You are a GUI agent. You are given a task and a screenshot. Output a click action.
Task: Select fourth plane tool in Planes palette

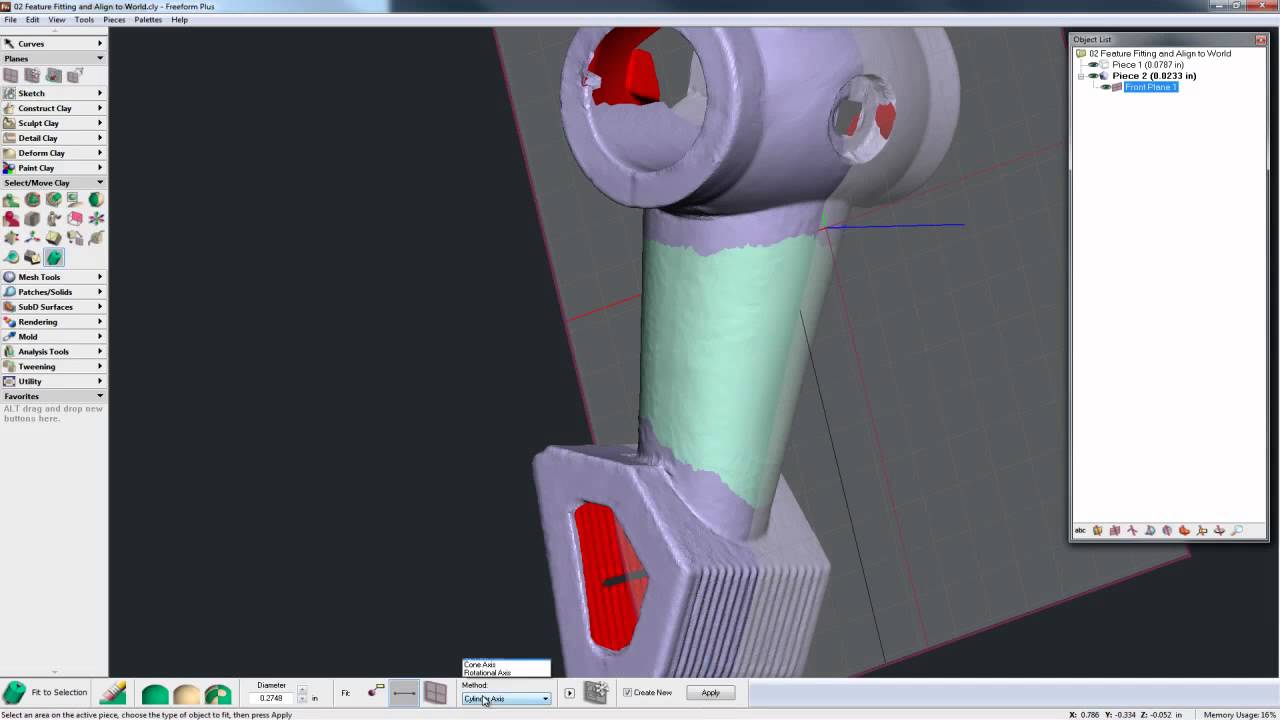[75, 75]
